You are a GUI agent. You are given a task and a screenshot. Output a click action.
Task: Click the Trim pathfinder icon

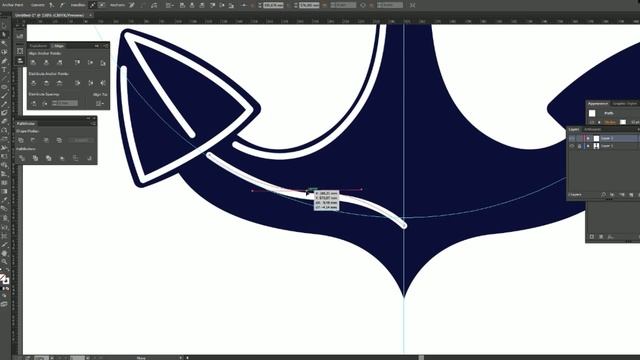pos(36,158)
